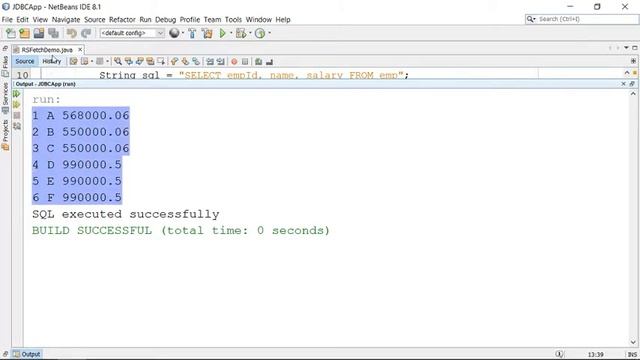Click Find Next Occurrence editor icon
The height and width of the screenshot is (360, 640).
140,62
